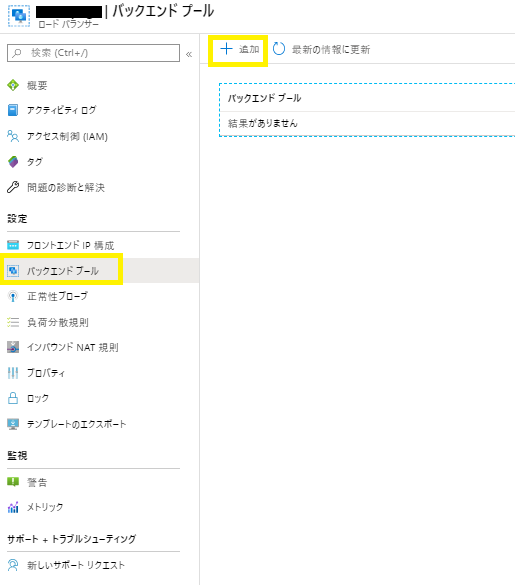
Task: Click the 結果がありません empty message
Action: click(263, 123)
